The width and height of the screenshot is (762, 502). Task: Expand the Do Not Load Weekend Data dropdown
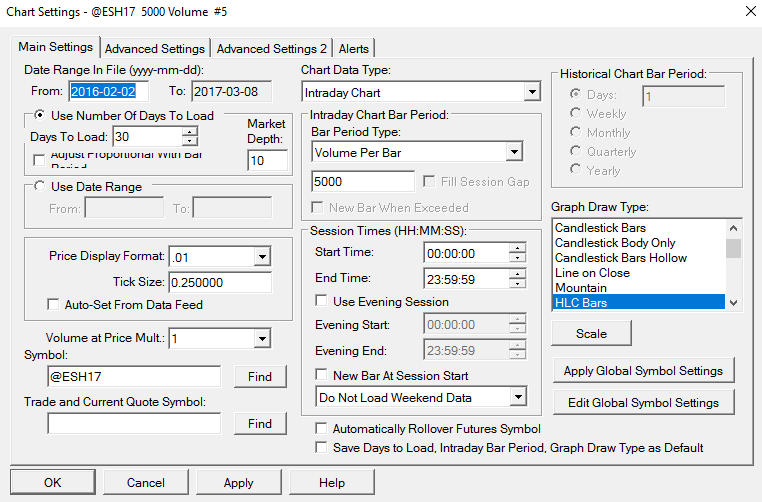(x=519, y=397)
